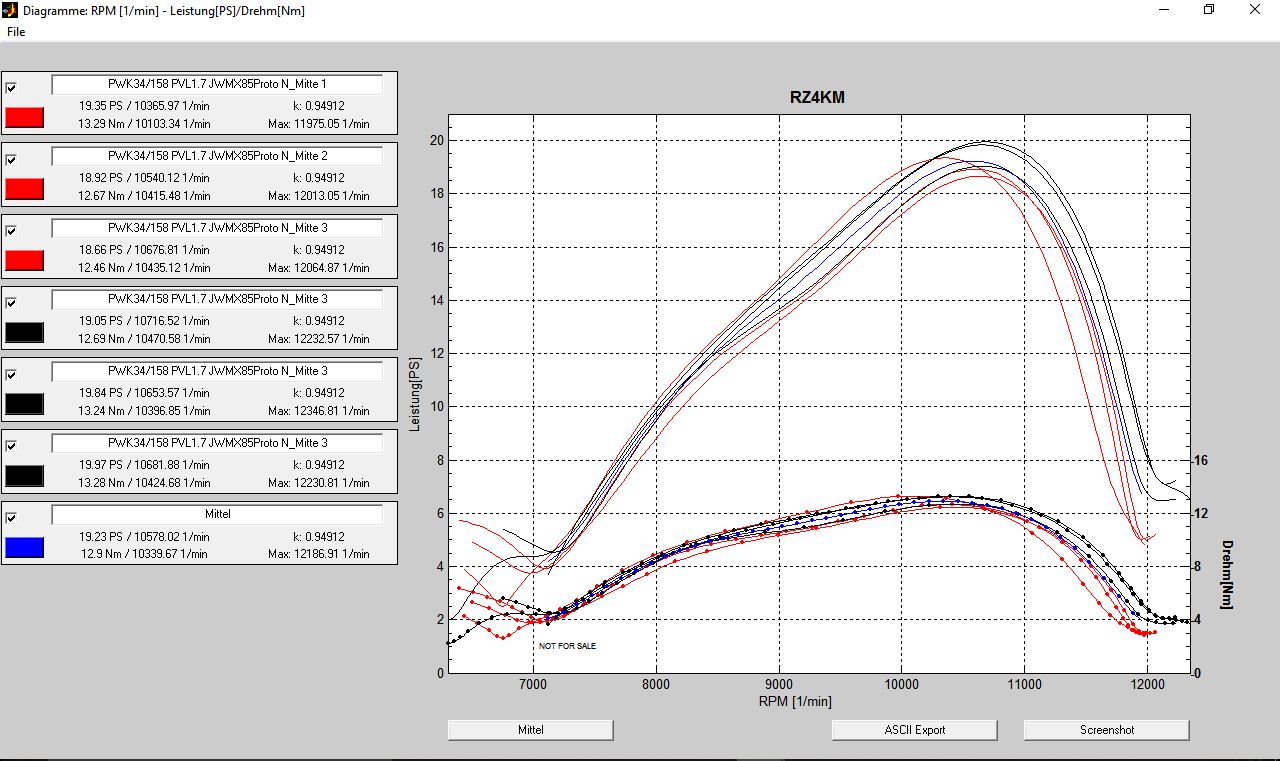Hide the 19.05 PS run via checkbox
This screenshot has height=761, width=1280.
12,303
